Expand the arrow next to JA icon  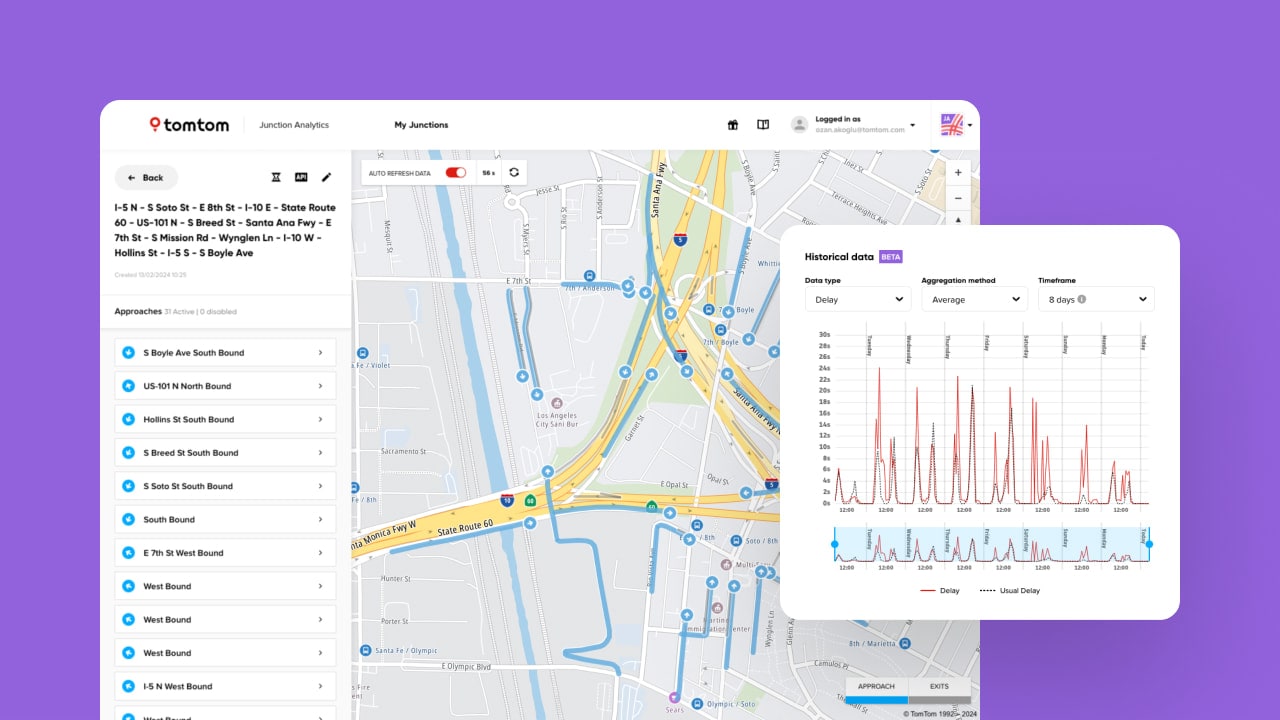[970, 126]
